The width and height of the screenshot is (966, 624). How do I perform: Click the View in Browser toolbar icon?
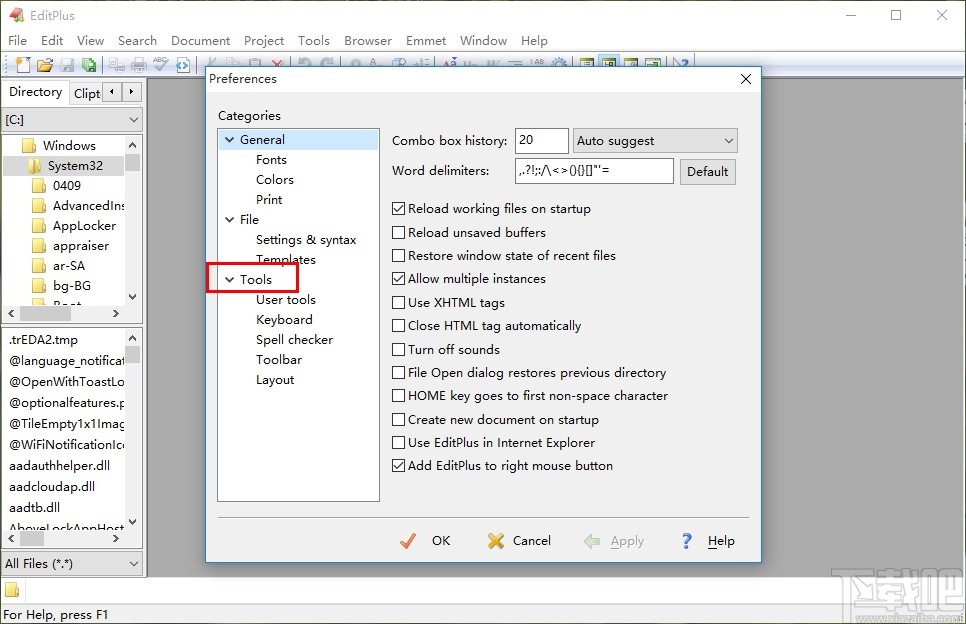183,64
